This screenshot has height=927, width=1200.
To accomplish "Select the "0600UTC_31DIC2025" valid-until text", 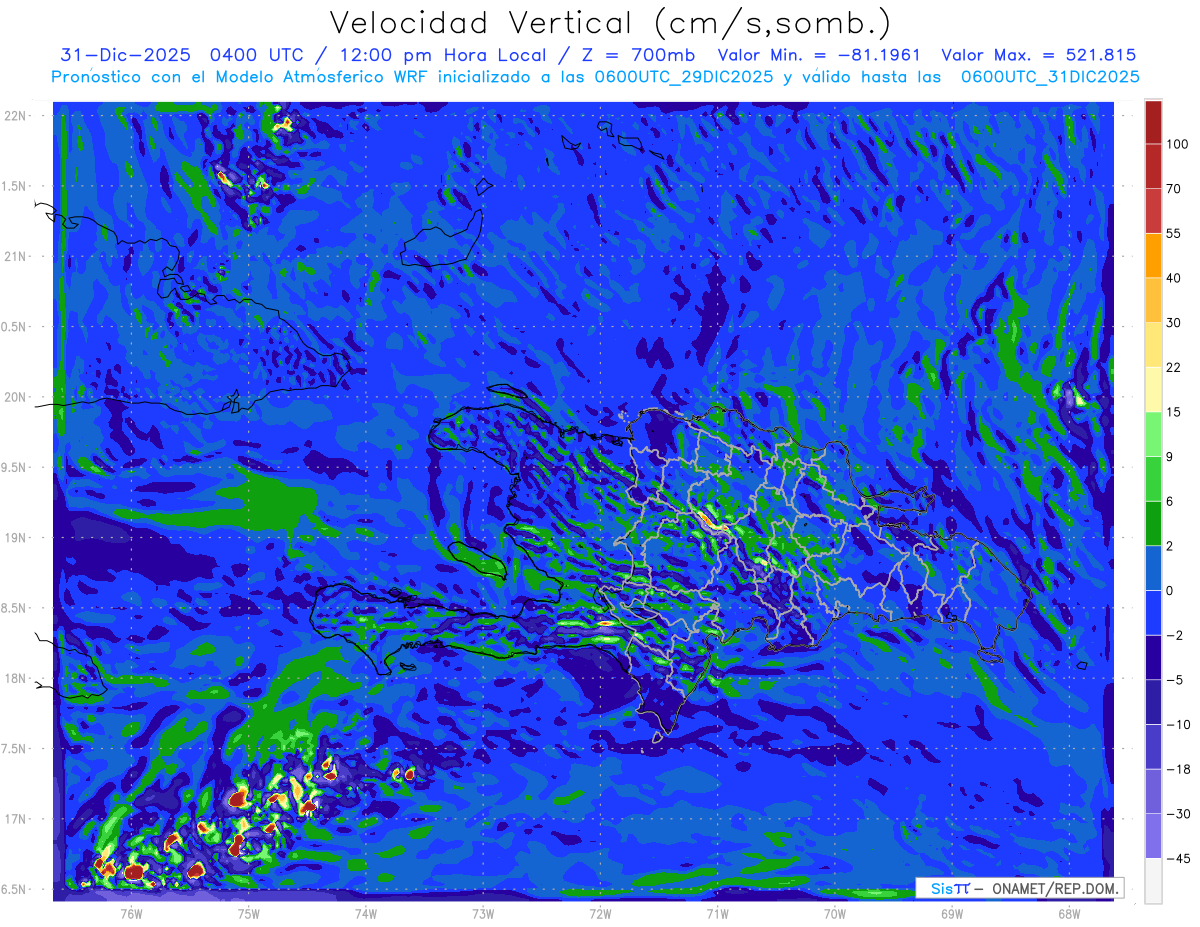I will (x=1049, y=77).
